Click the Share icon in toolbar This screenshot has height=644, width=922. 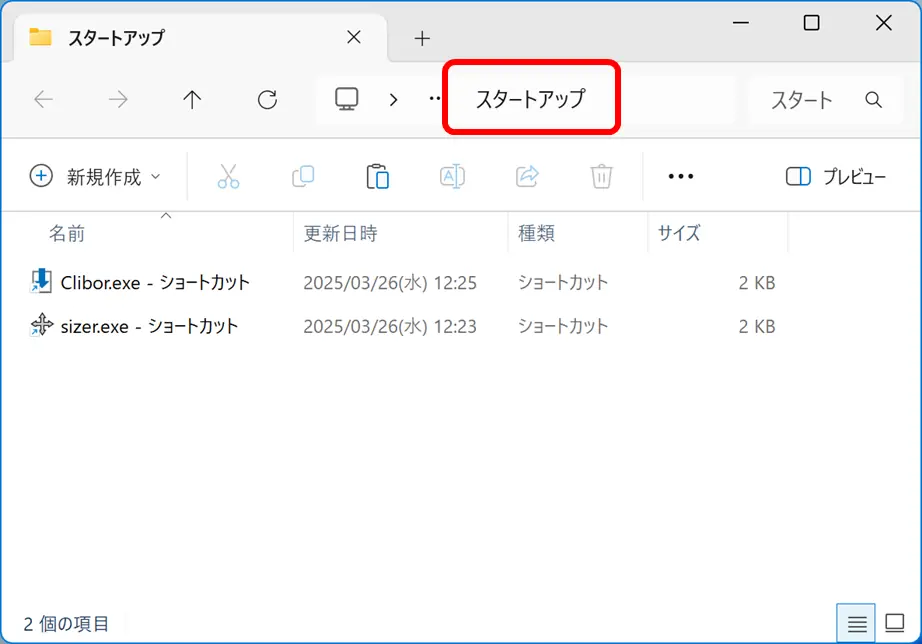tap(527, 177)
